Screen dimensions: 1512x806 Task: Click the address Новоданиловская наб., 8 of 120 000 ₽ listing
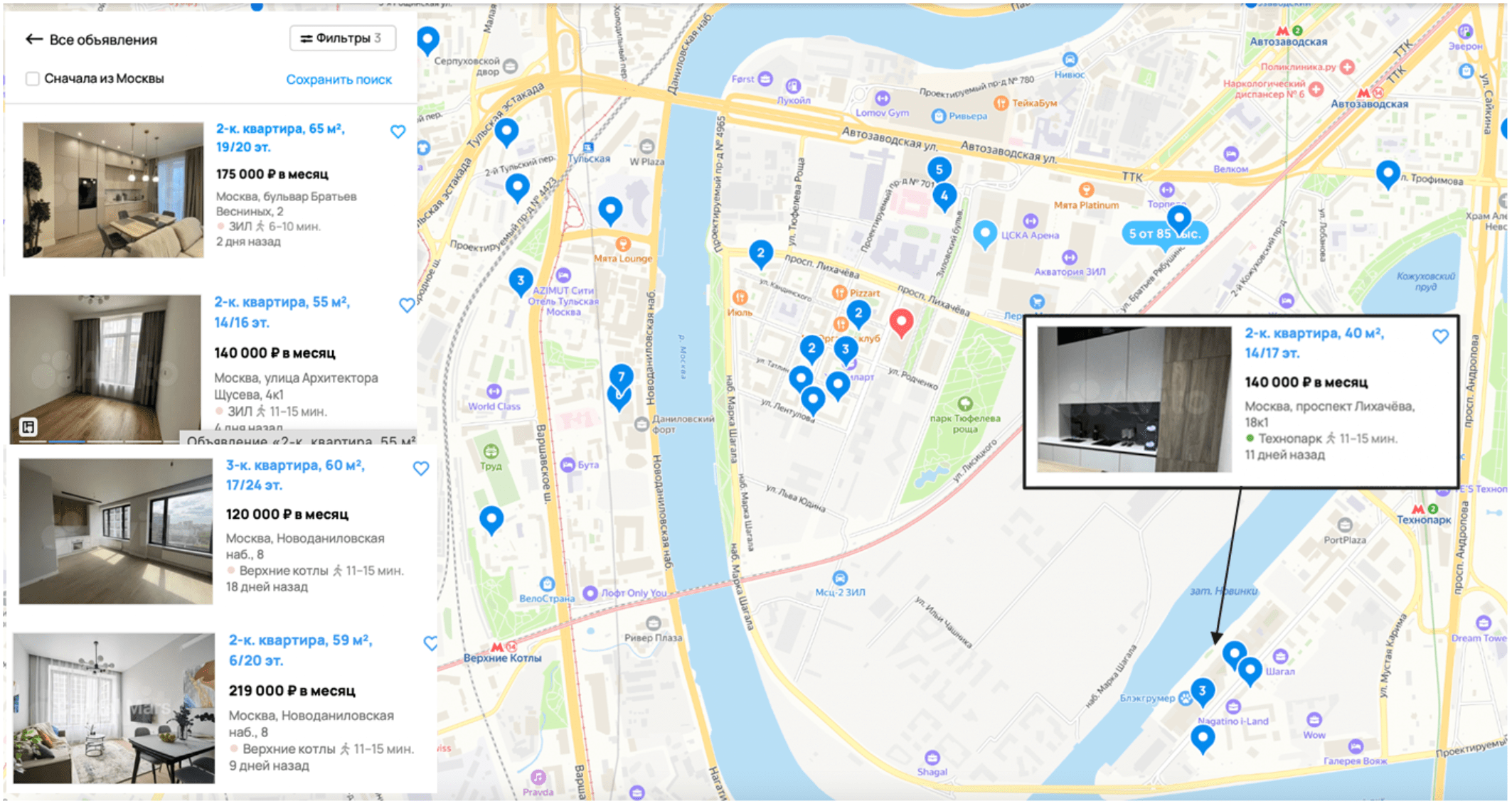point(305,547)
